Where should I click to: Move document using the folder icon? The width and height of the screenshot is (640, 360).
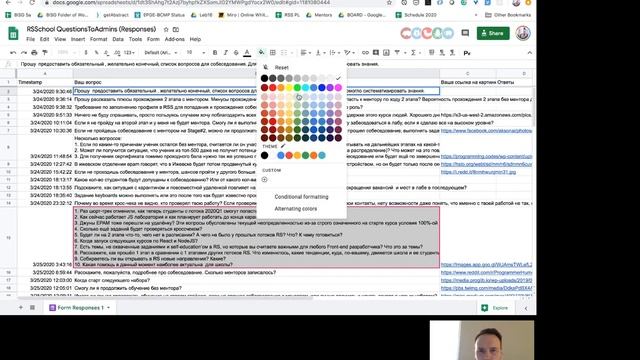176,29
